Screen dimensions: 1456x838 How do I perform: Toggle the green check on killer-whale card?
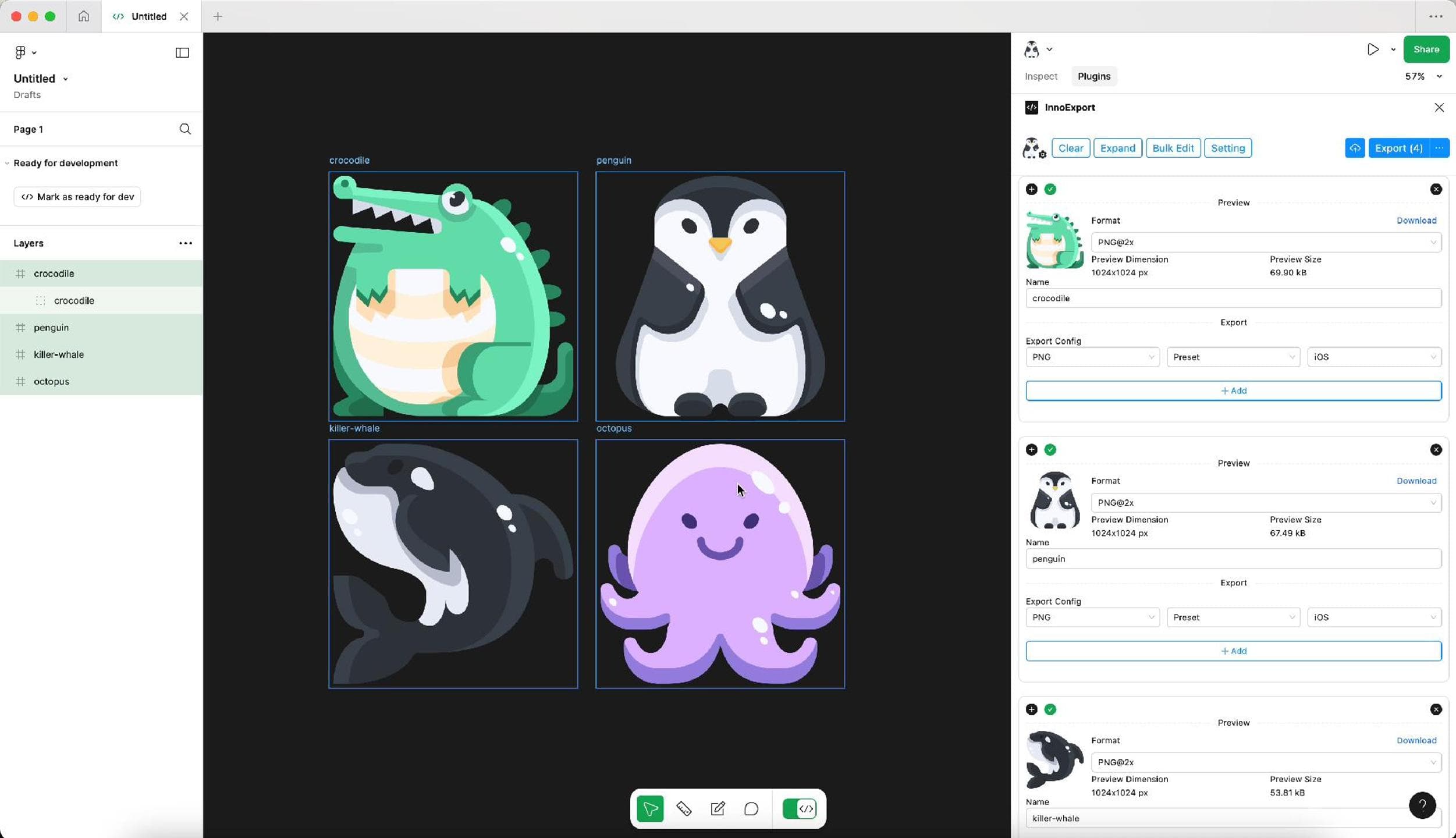click(1050, 709)
